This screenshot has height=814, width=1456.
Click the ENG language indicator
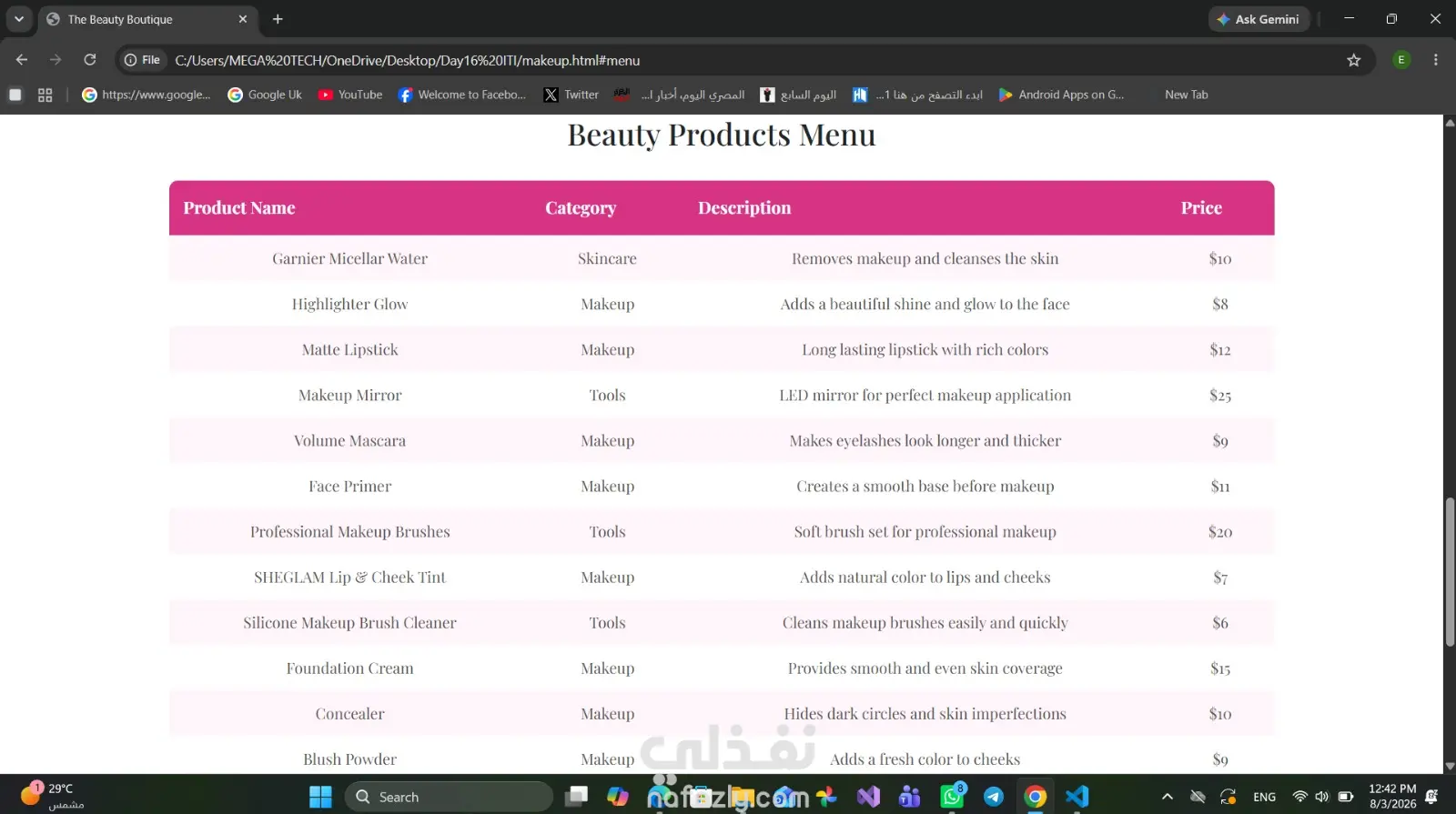tap(1264, 797)
